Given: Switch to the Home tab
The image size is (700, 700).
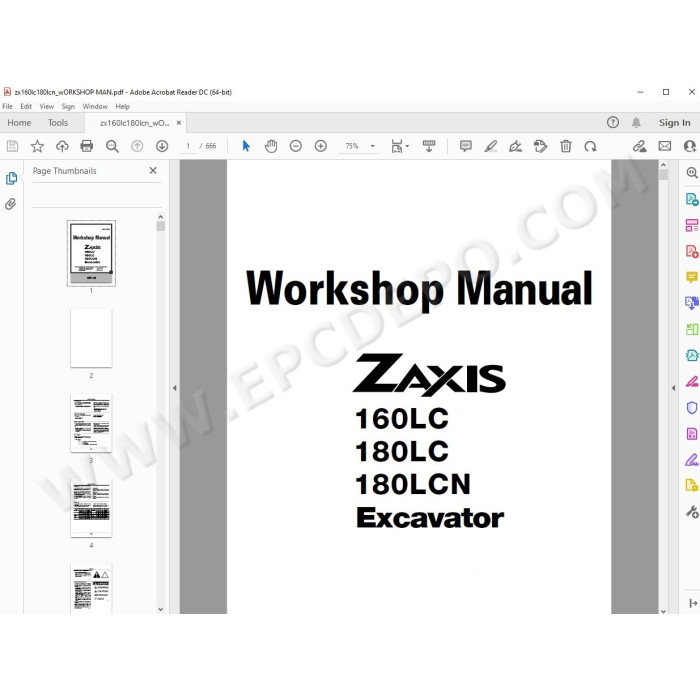Looking at the screenshot, I should [19, 123].
